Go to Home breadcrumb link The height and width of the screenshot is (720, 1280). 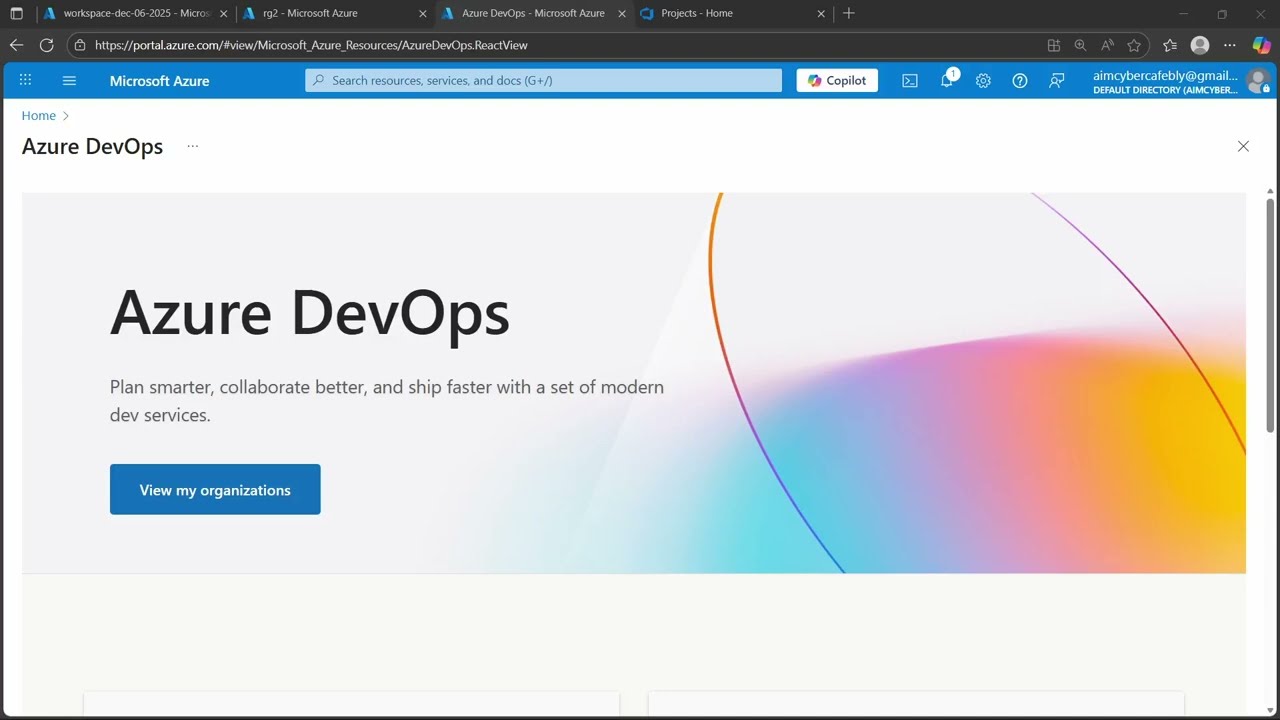(x=39, y=116)
